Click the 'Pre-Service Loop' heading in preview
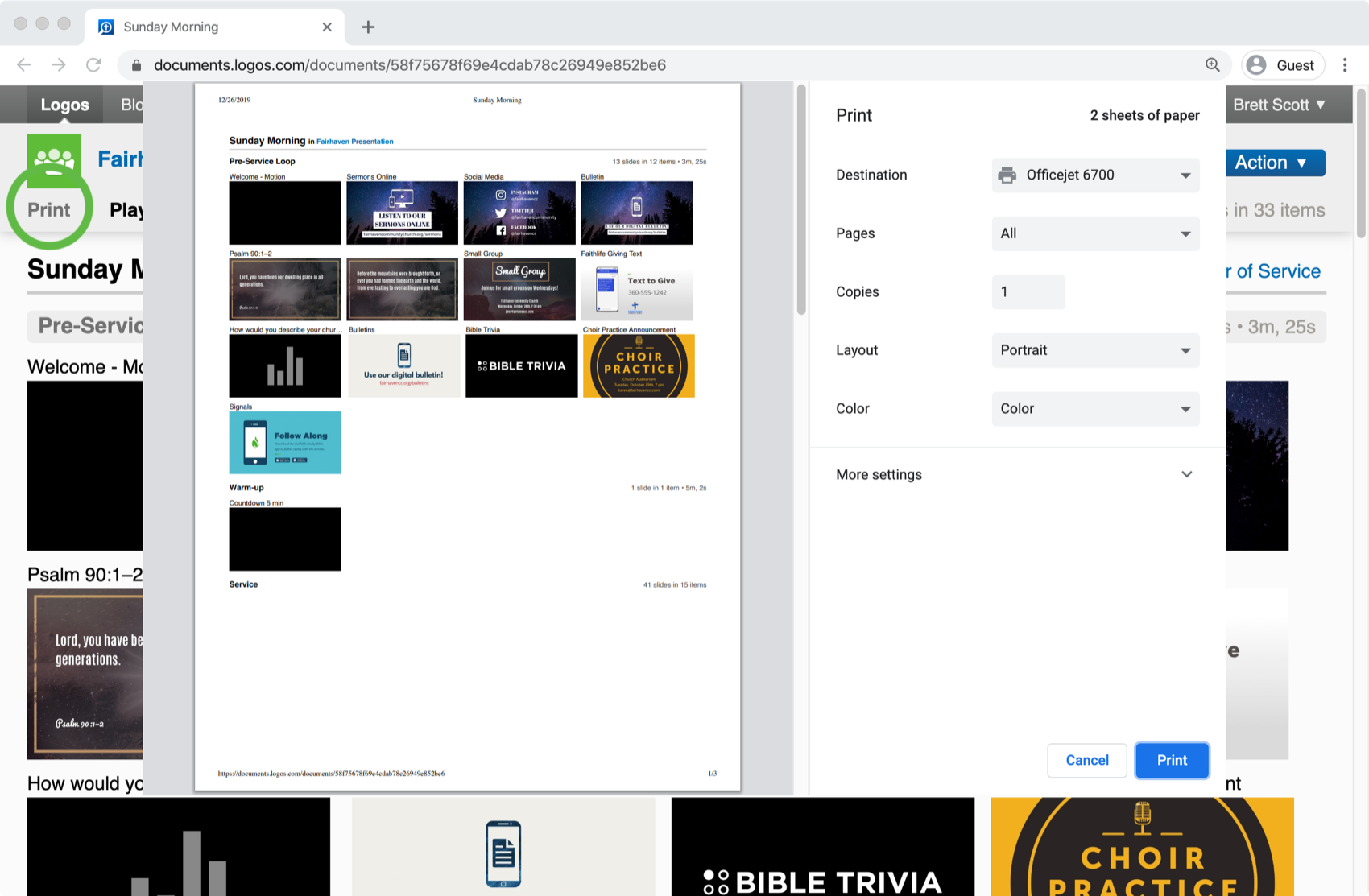This screenshot has height=896, width=1369. [262, 161]
